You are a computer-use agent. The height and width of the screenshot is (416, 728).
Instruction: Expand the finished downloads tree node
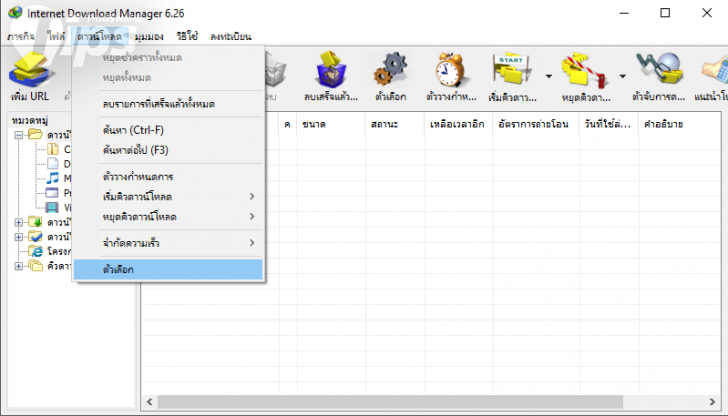(19, 237)
